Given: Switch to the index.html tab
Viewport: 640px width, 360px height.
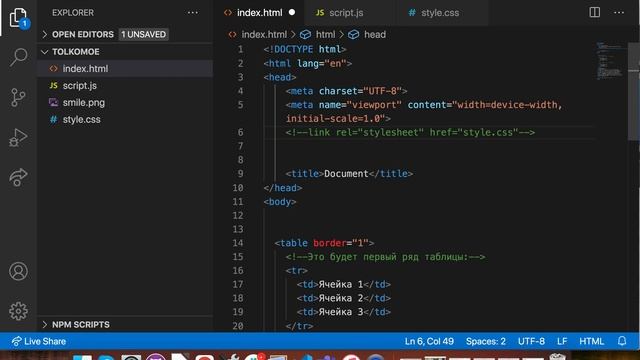Looking at the screenshot, I should [259, 13].
